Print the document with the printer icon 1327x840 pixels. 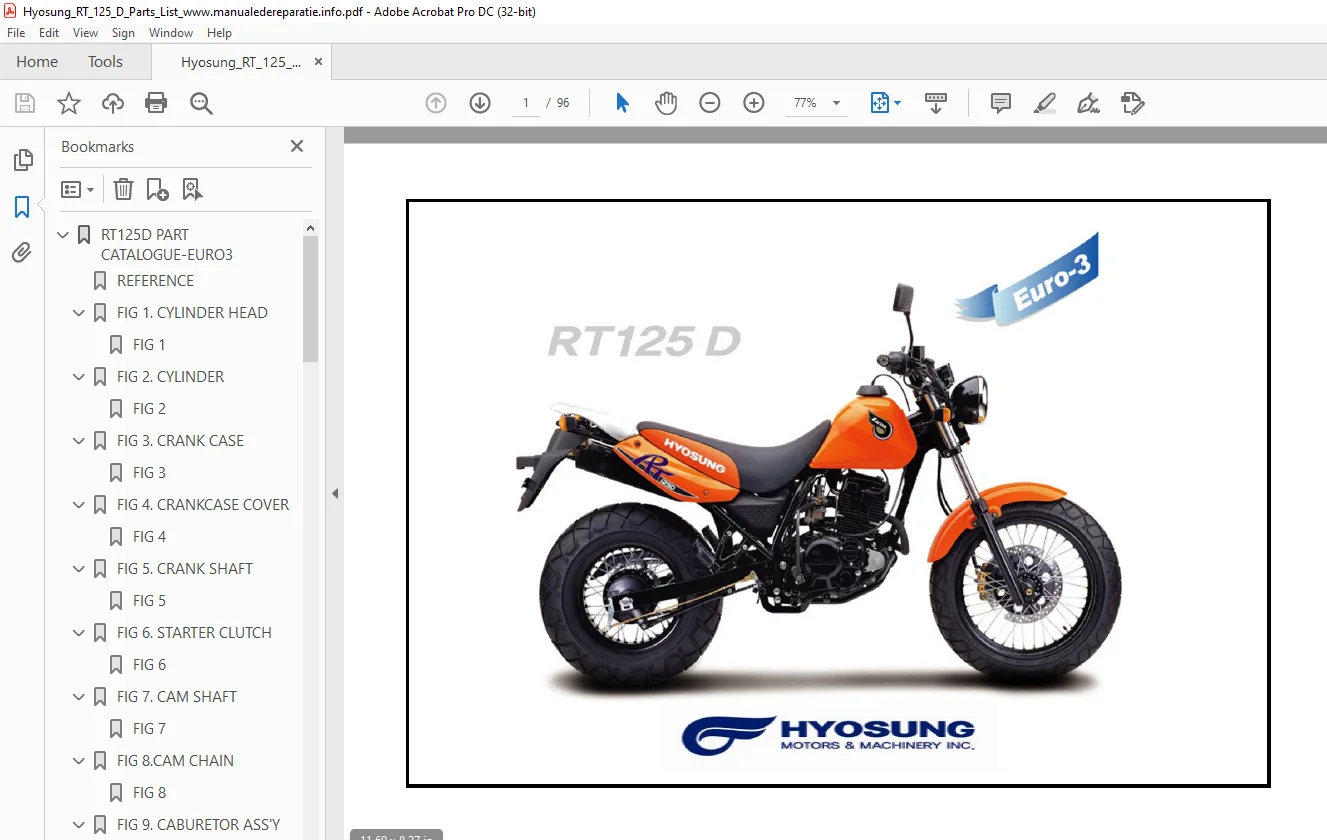[x=156, y=103]
